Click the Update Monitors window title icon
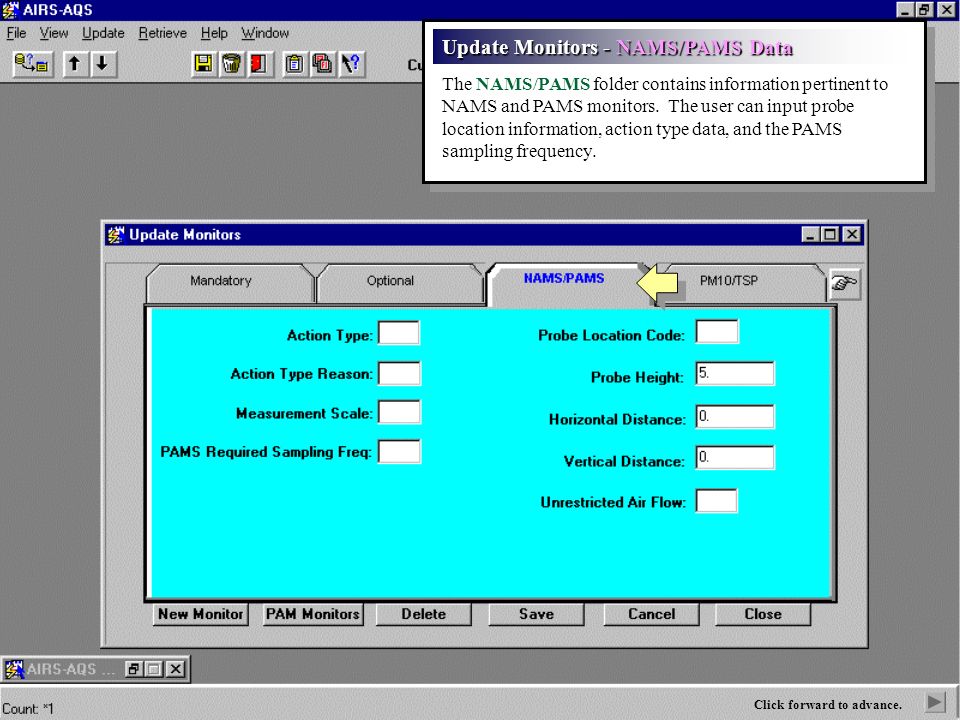Image resolution: width=960 pixels, height=720 pixels. [x=116, y=234]
